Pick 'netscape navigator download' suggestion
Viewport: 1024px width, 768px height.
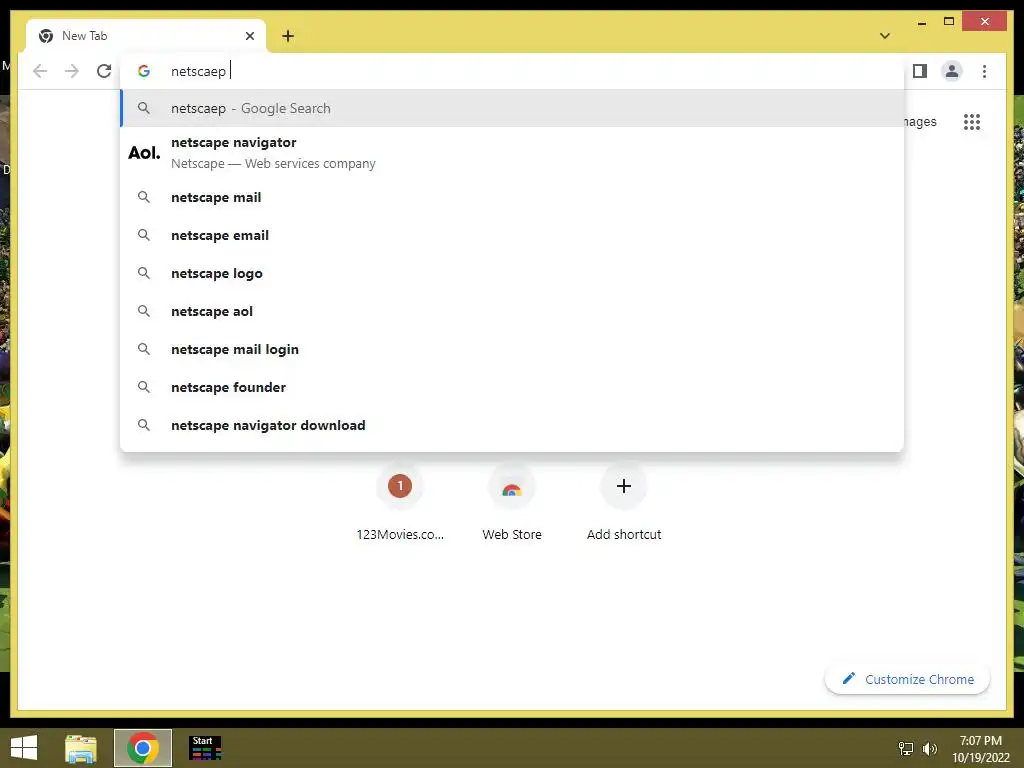click(x=512, y=425)
